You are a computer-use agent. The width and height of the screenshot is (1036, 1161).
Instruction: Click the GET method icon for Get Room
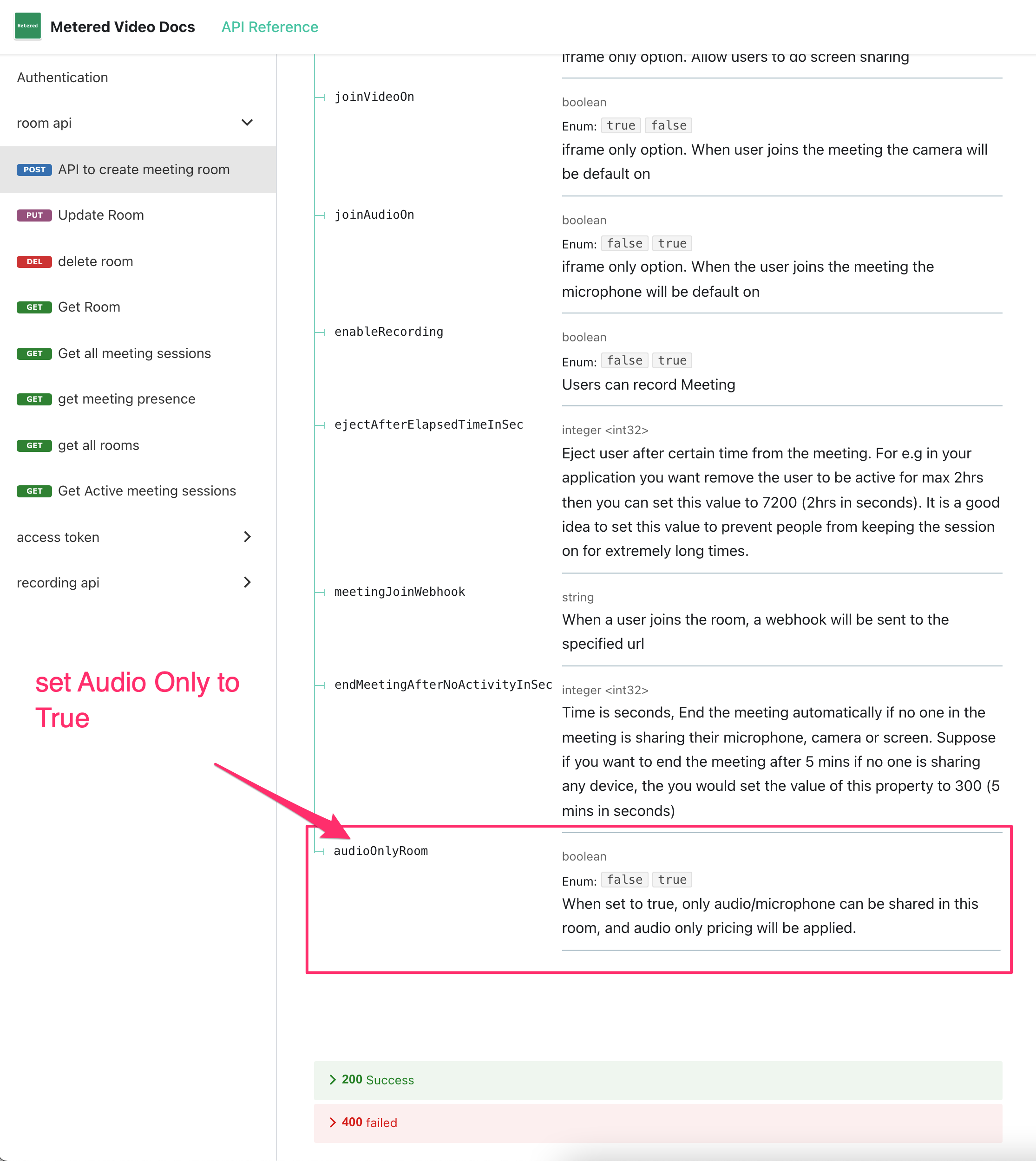[x=34, y=306]
